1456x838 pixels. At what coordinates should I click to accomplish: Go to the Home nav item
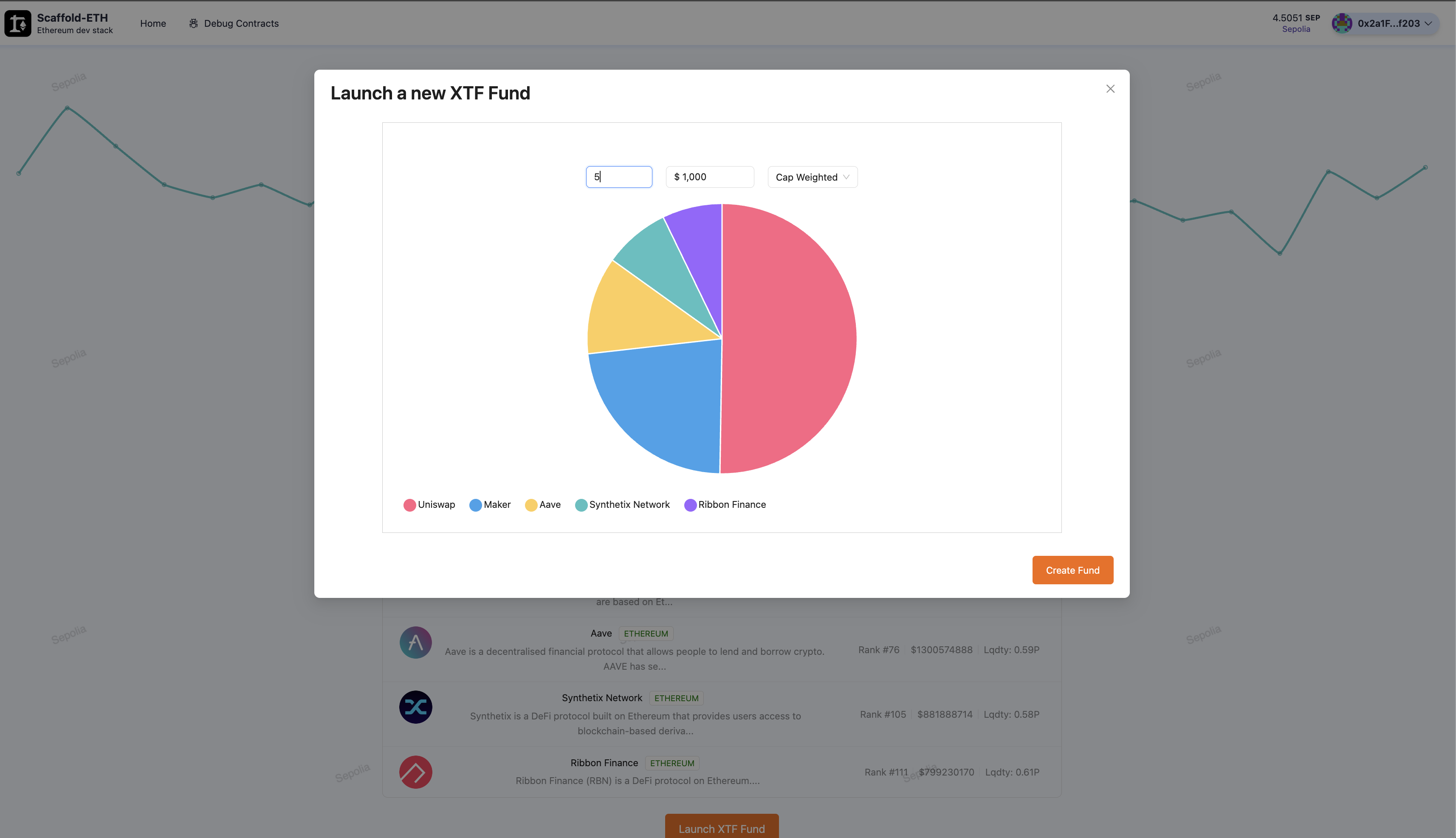(x=153, y=24)
